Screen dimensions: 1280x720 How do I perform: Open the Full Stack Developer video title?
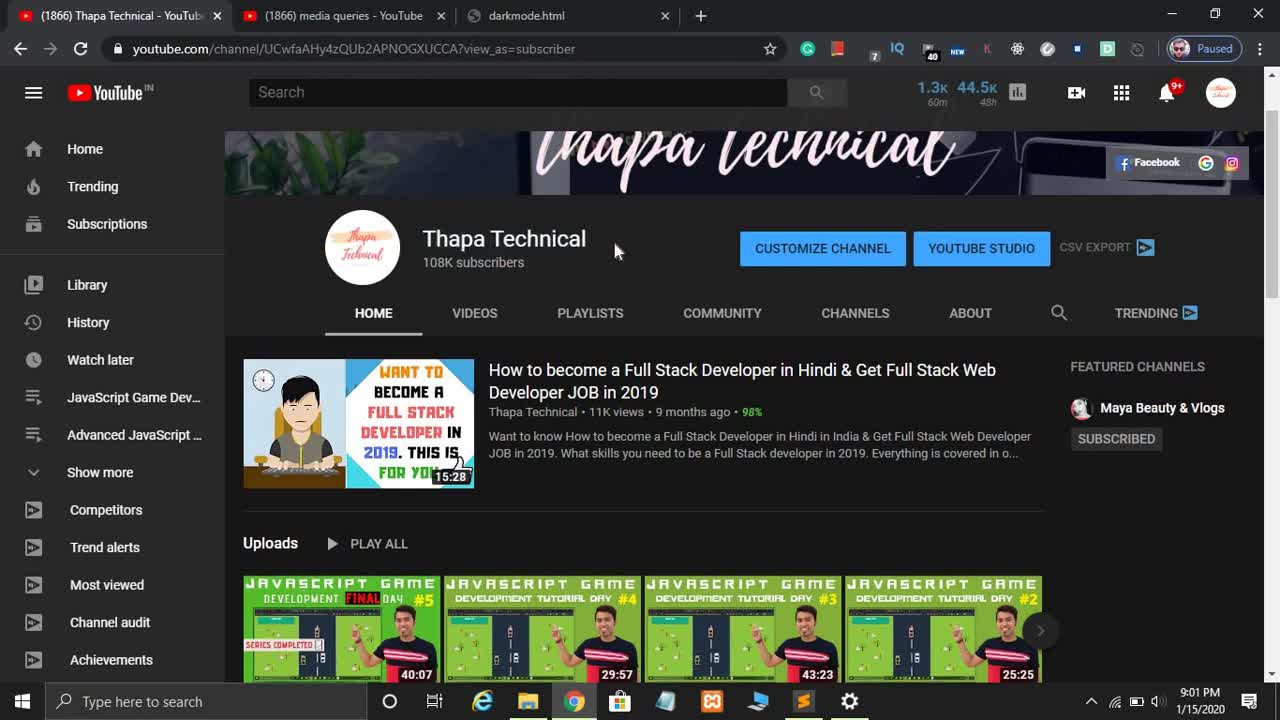742,381
